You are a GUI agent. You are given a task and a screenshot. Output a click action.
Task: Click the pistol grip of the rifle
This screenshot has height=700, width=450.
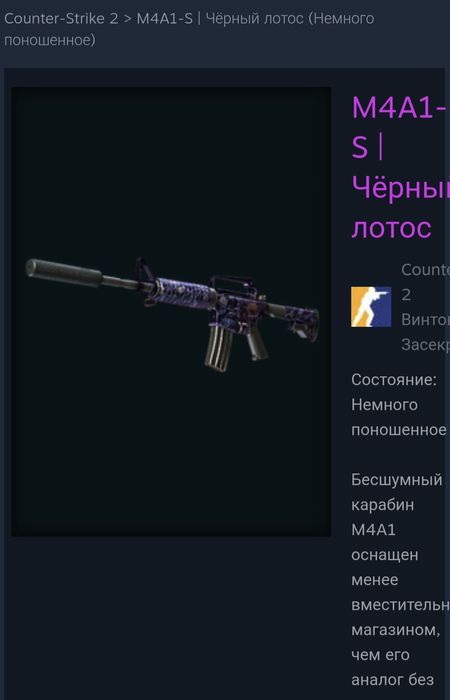(257, 345)
